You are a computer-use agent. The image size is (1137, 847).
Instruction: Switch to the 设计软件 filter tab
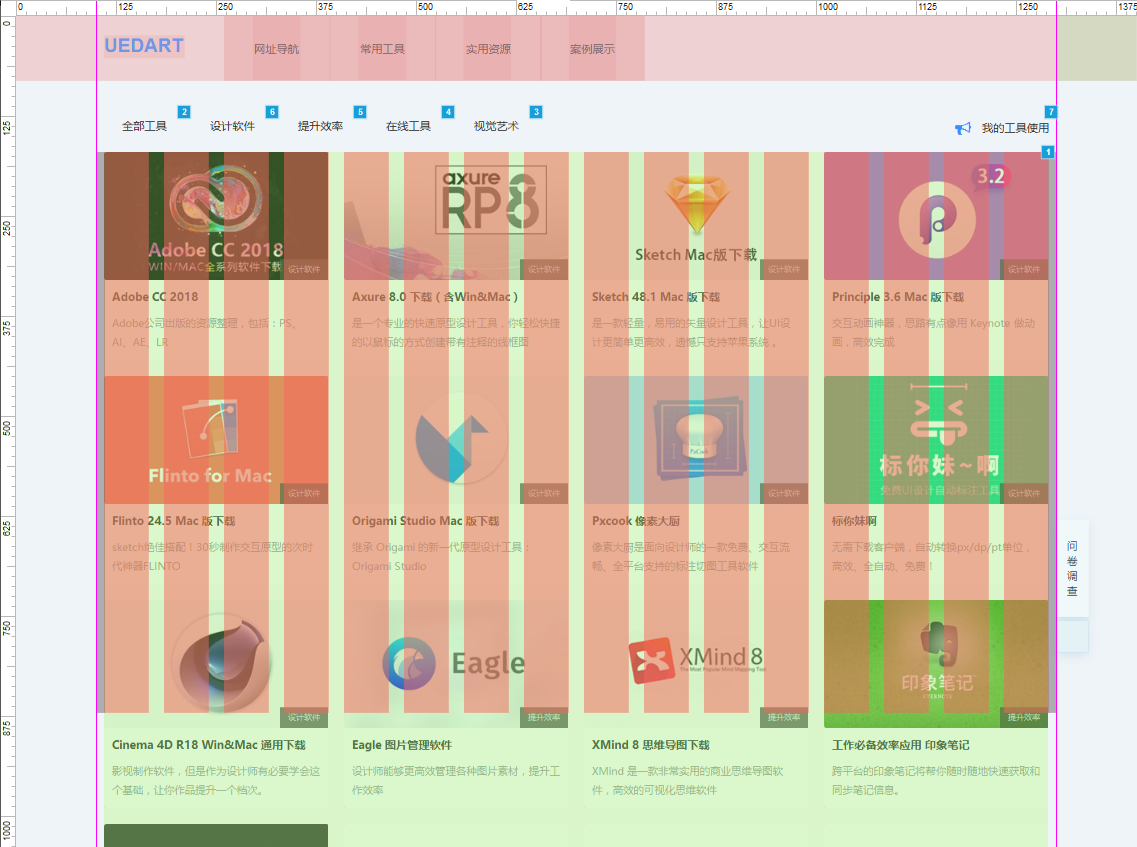[x=232, y=127]
